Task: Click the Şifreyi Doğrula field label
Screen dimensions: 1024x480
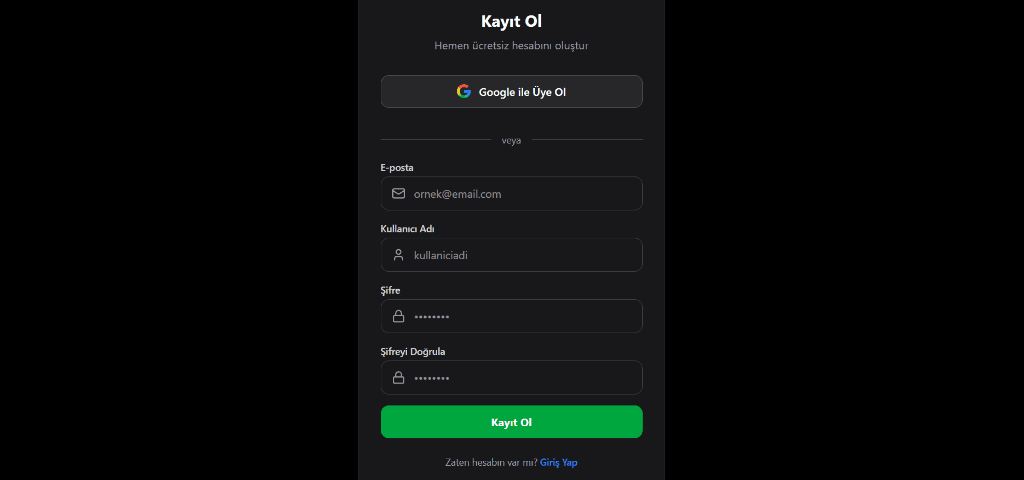Action: click(x=413, y=351)
